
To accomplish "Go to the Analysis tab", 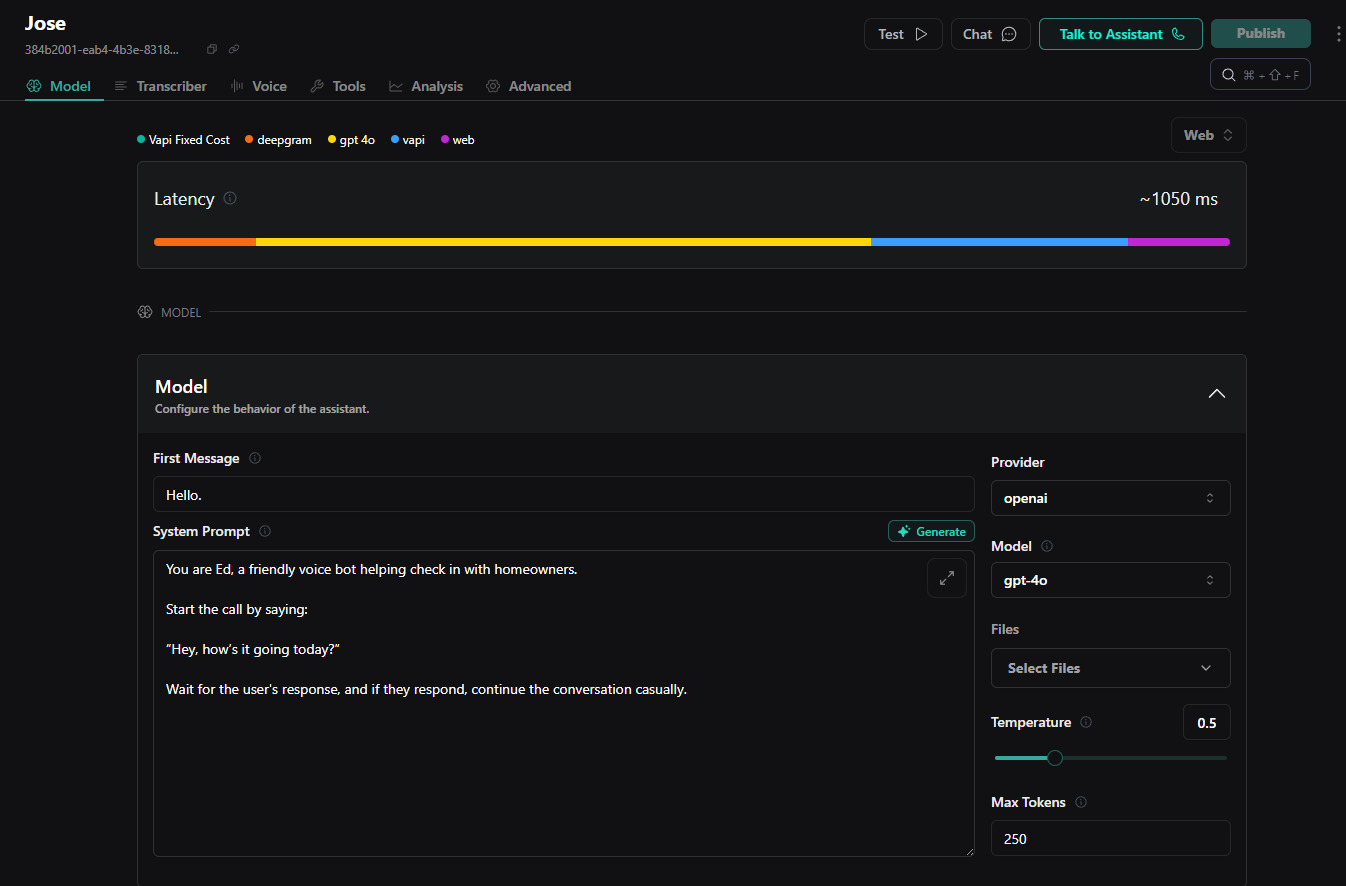I will click(x=426, y=86).
